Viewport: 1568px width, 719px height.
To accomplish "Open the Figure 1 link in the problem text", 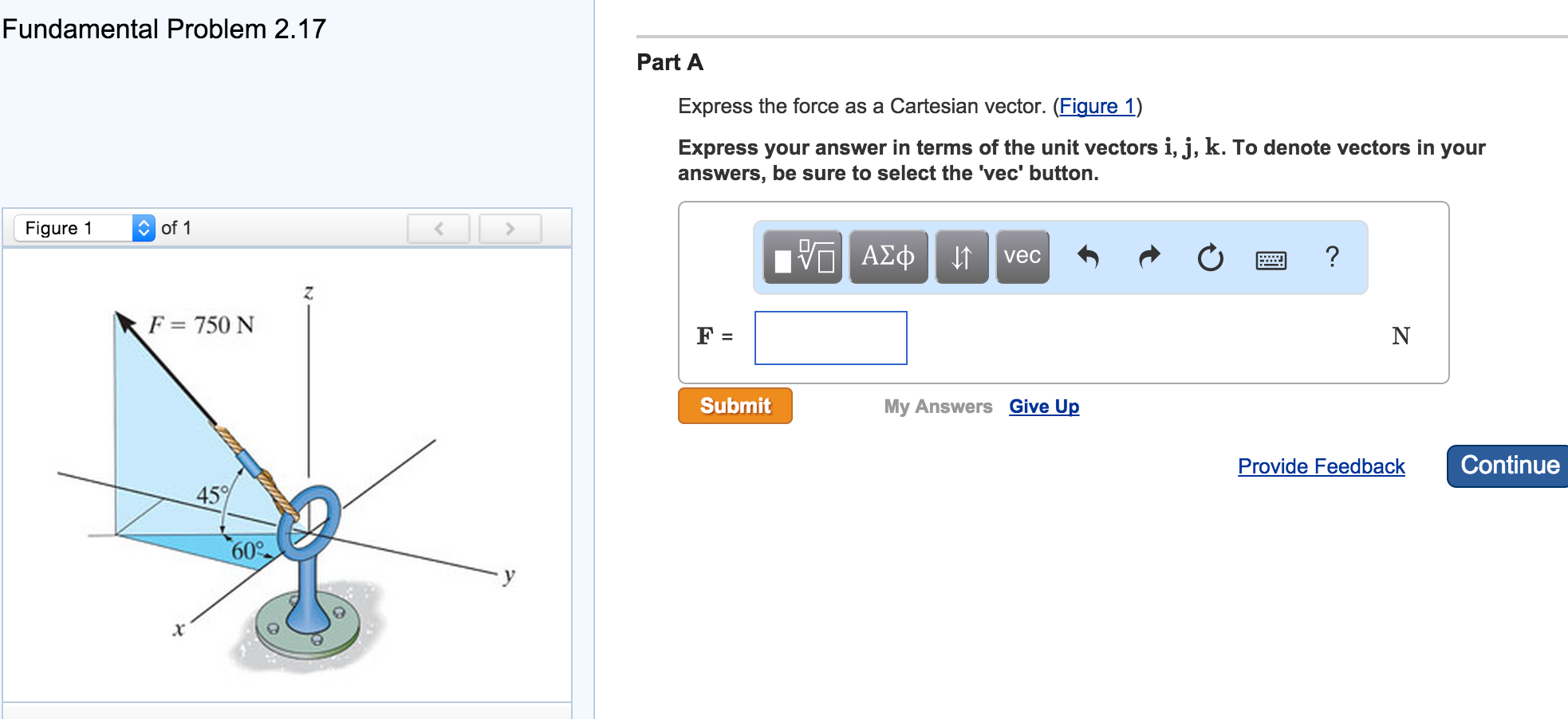I will (1097, 106).
